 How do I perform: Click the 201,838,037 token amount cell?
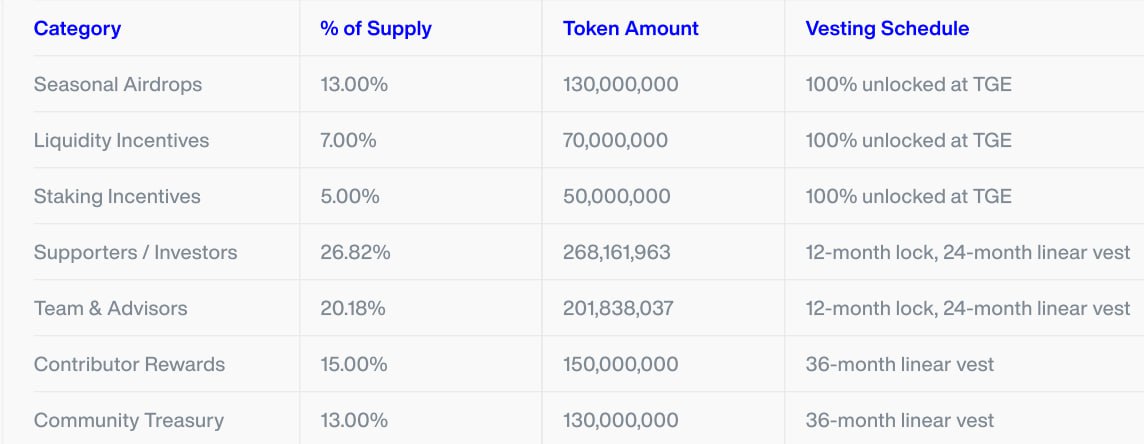(618, 308)
